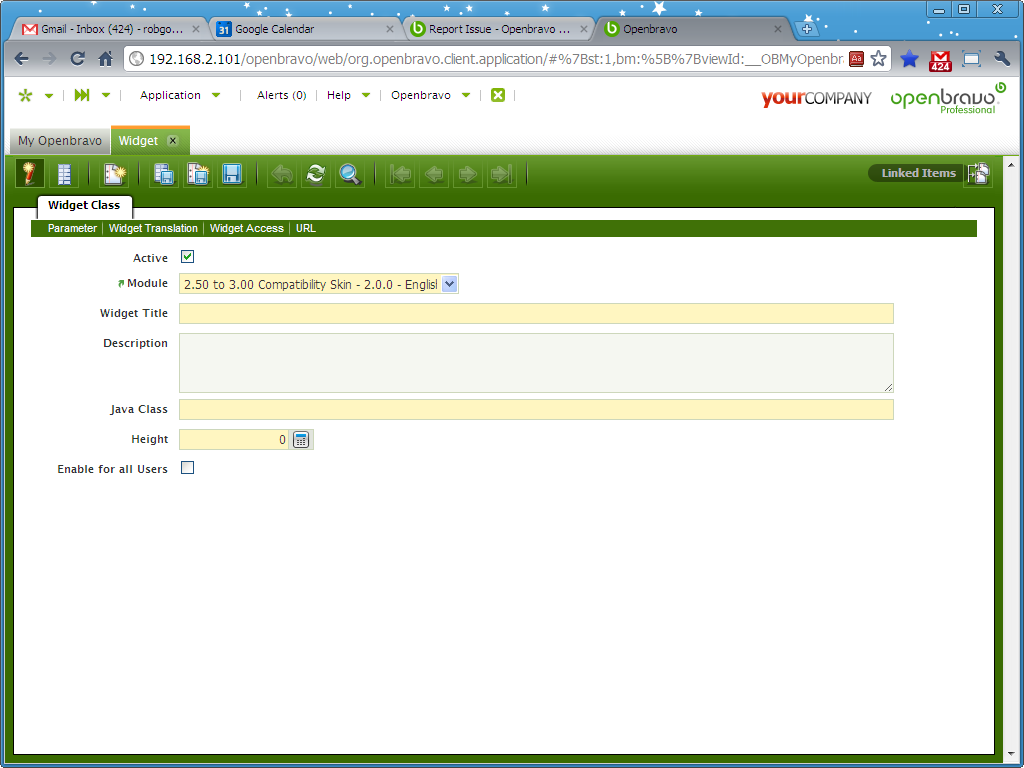Open Gmail checker extension showing 424
The height and width of the screenshot is (768, 1024).
pyautogui.click(x=940, y=60)
